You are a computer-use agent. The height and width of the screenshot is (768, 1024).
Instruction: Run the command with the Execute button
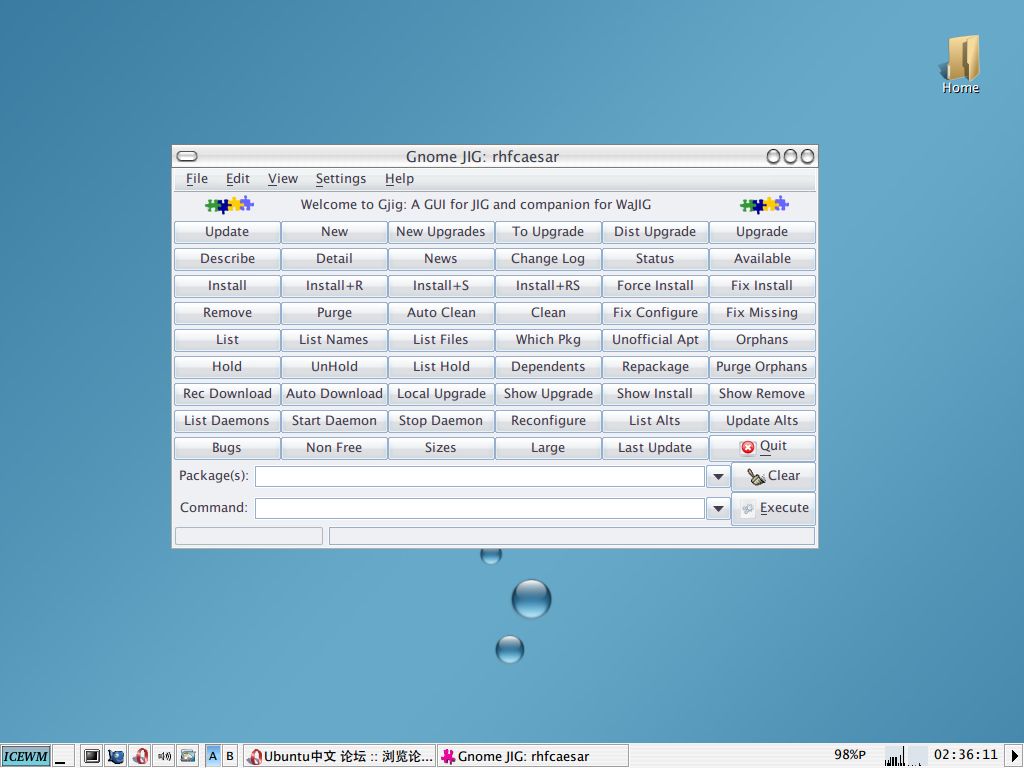pos(773,508)
